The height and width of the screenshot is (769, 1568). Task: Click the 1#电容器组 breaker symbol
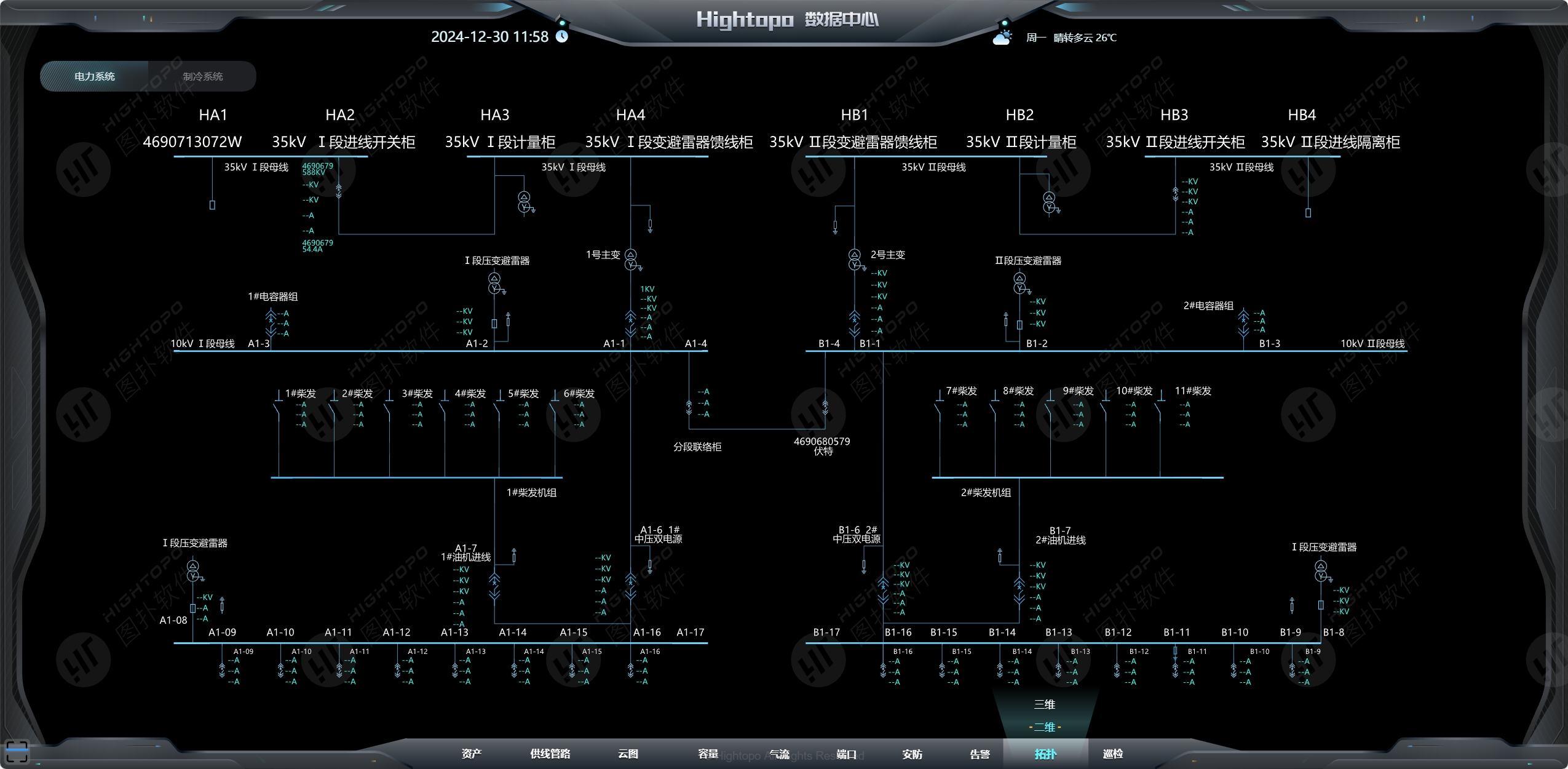(271, 323)
